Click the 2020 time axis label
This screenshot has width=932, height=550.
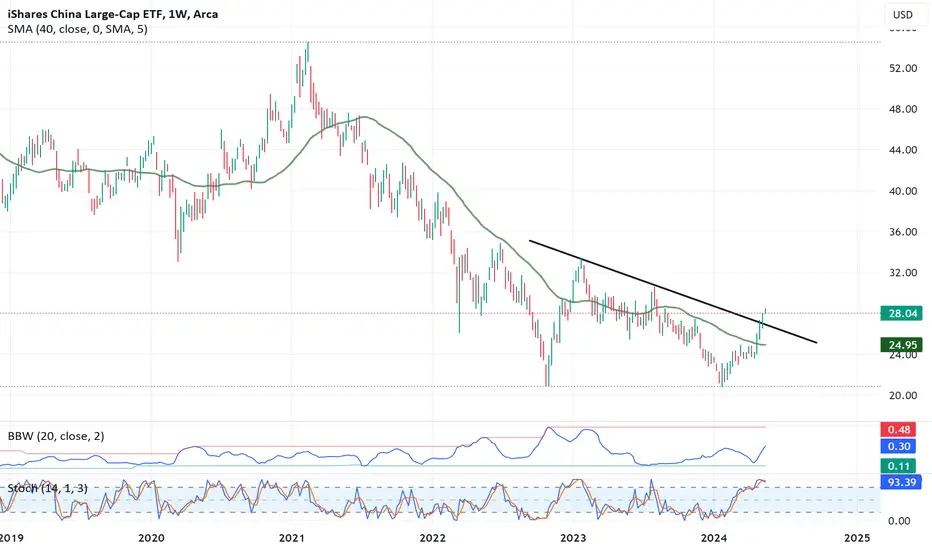pyautogui.click(x=151, y=538)
